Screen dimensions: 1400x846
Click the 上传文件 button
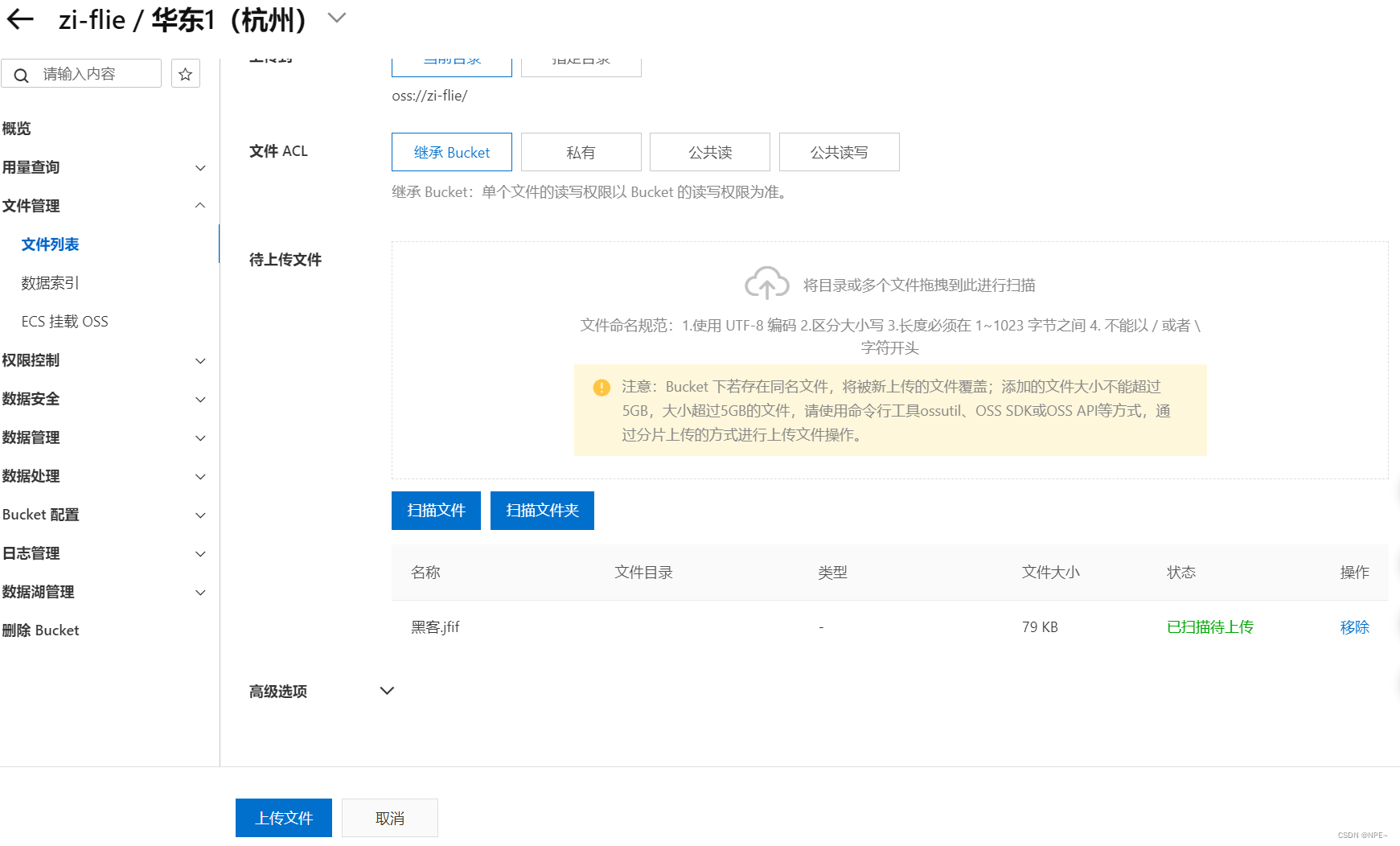pos(284,818)
